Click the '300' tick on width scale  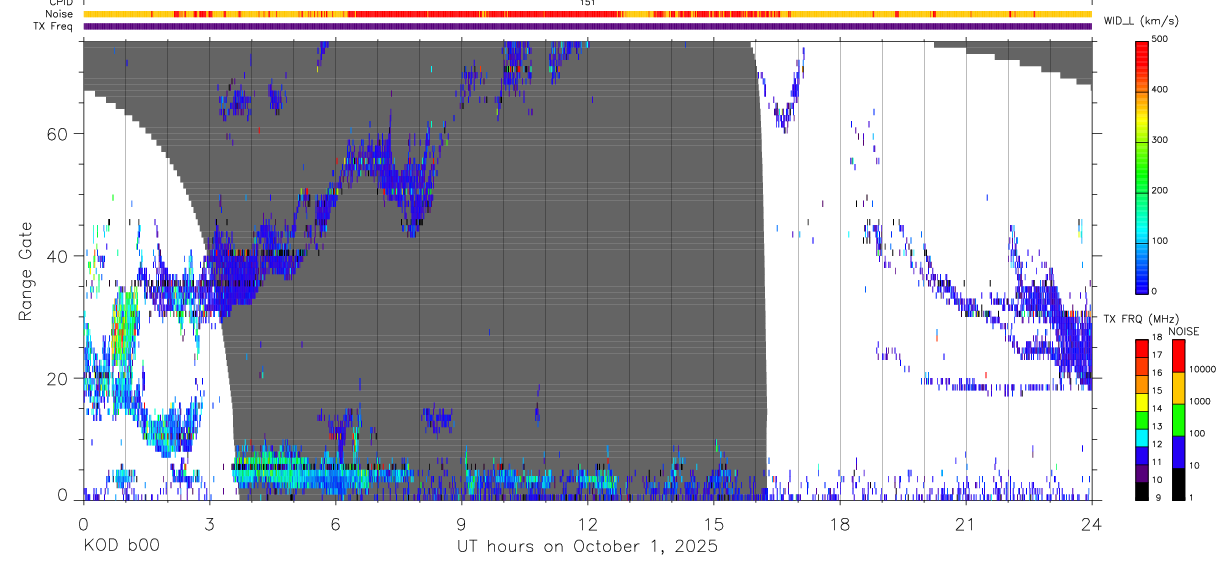pyautogui.click(x=1161, y=140)
